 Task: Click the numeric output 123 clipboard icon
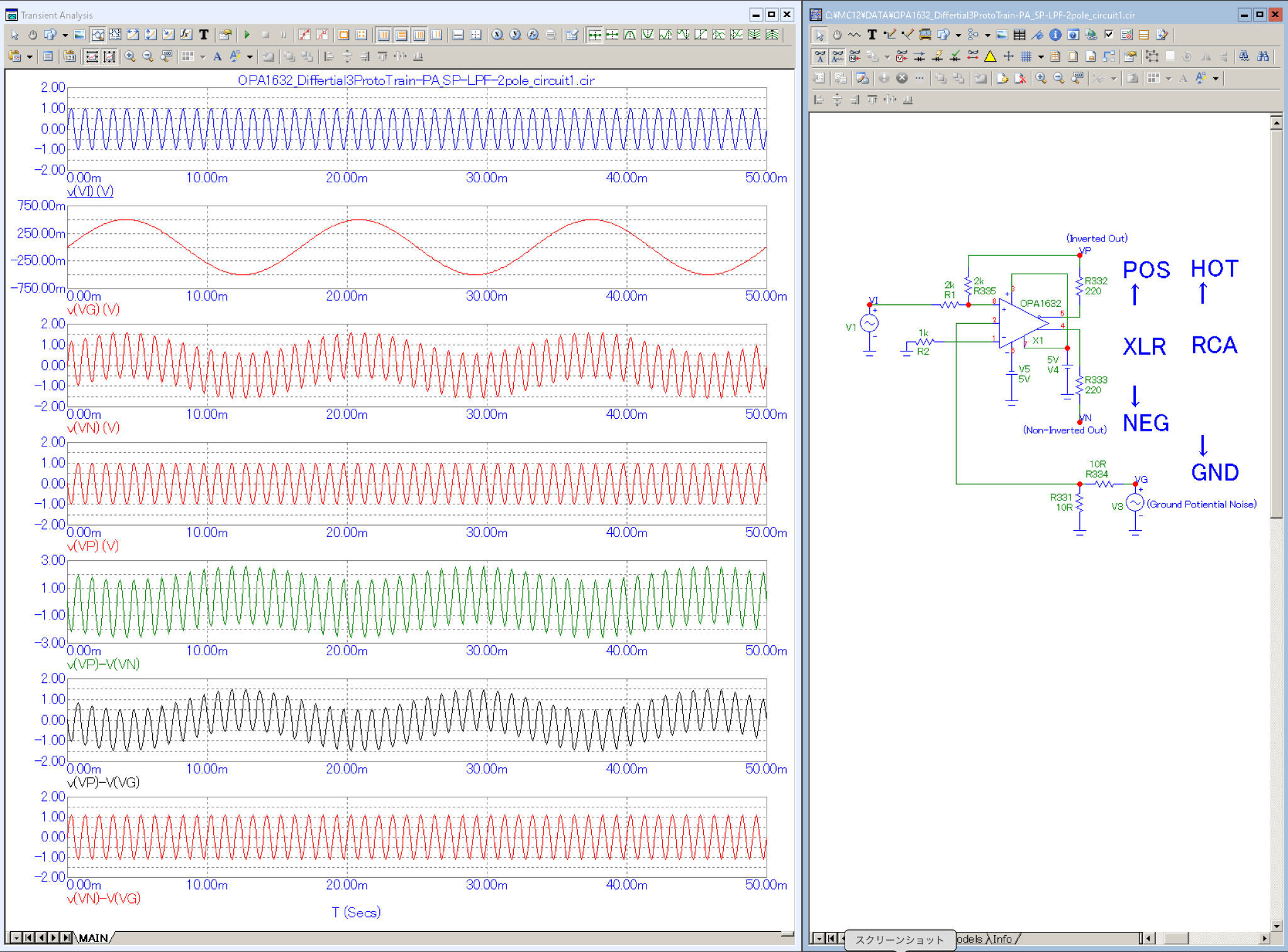(70, 56)
